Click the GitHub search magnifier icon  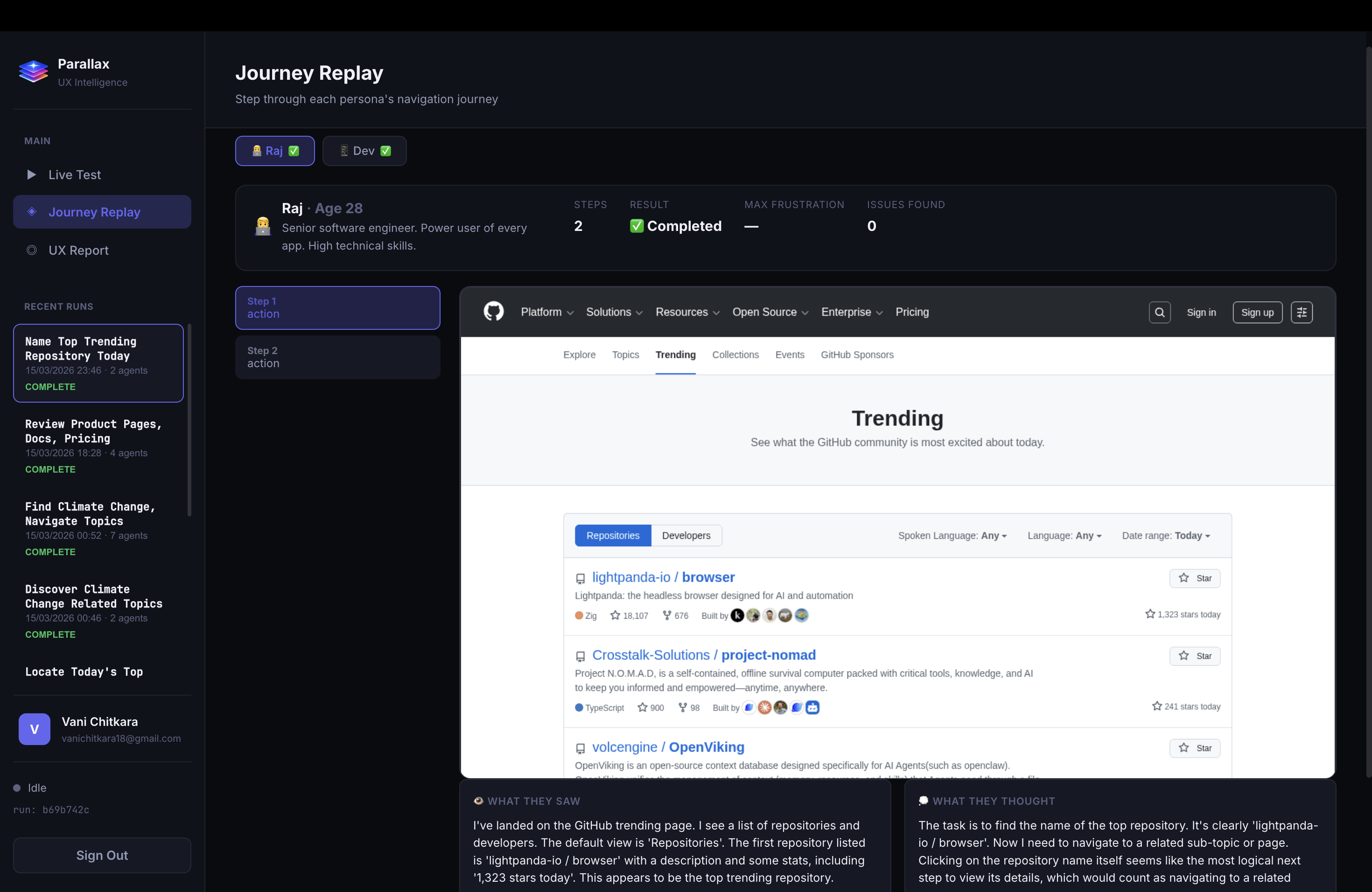click(1159, 312)
